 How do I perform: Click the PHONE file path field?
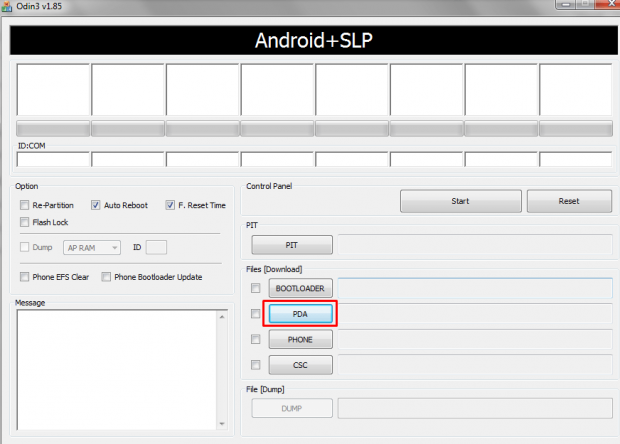pyautogui.click(x=475, y=339)
